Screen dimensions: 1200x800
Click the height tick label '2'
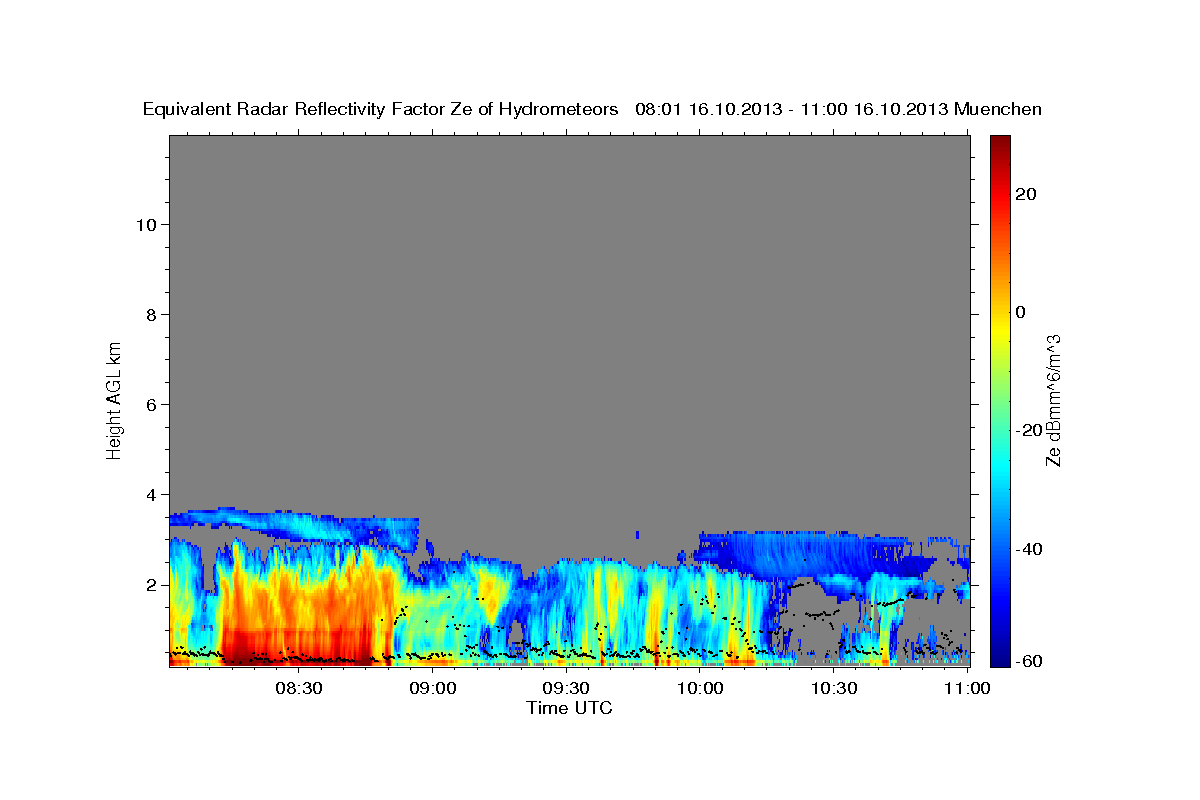[x=152, y=584]
